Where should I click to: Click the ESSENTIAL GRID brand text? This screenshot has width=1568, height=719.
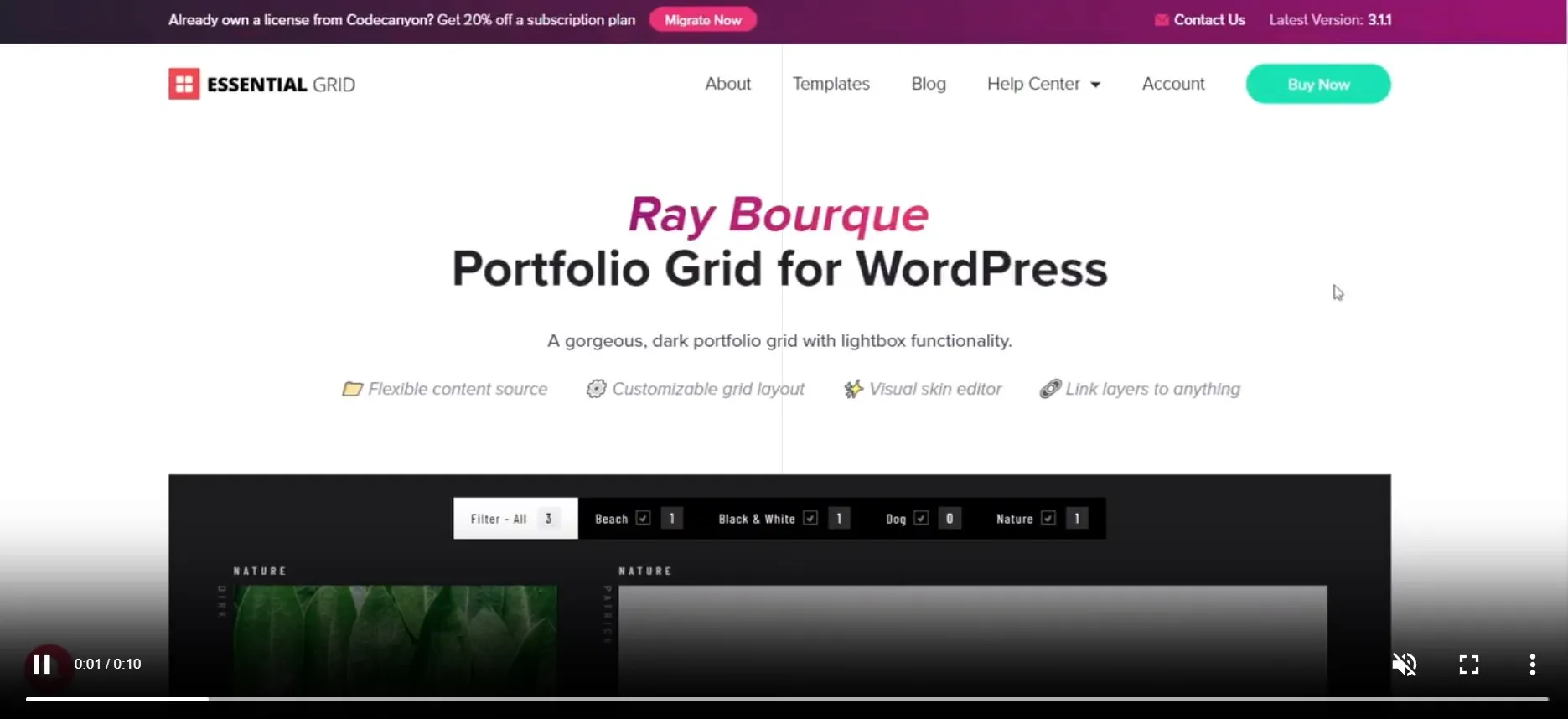tap(282, 85)
